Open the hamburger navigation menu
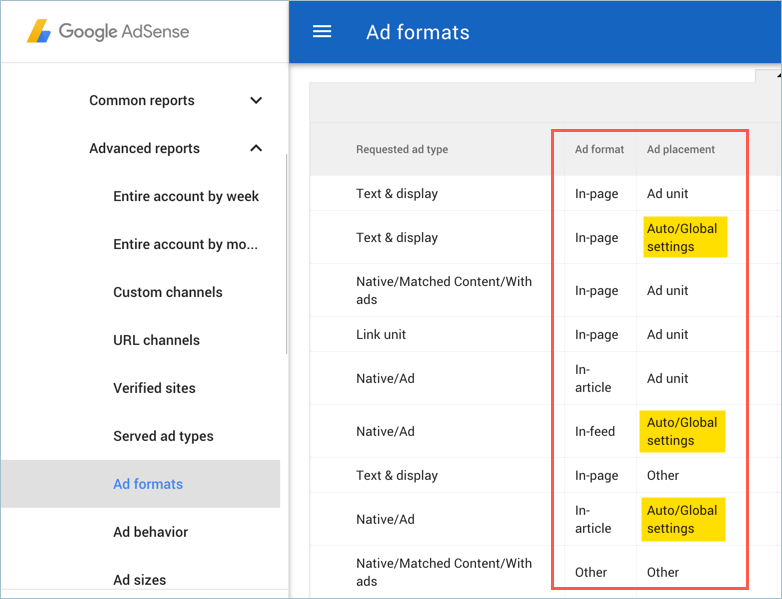 coord(322,31)
